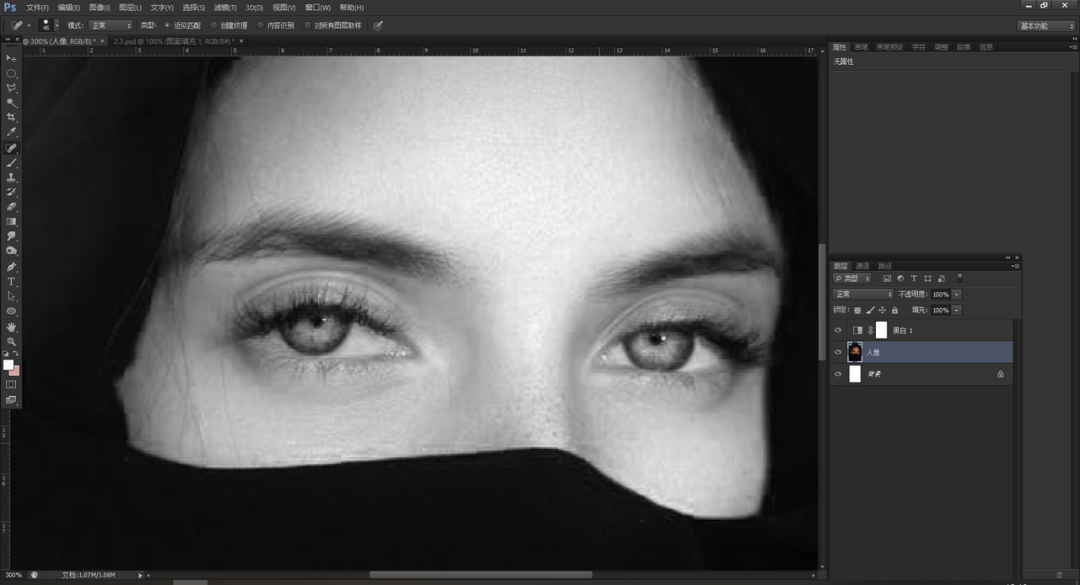Image resolution: width=1080 pixels, height=585 pixels.
Task: Switch to the 路径 paths tab
Action: tap(885, 266)
